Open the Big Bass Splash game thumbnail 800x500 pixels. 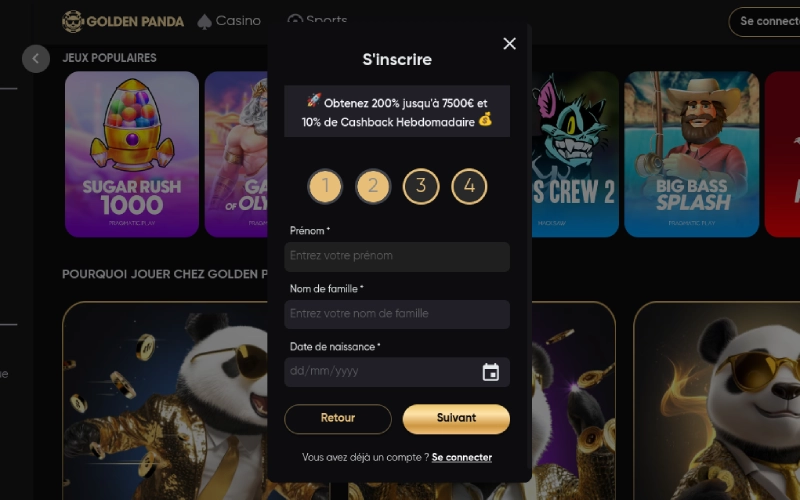point(692,154)
